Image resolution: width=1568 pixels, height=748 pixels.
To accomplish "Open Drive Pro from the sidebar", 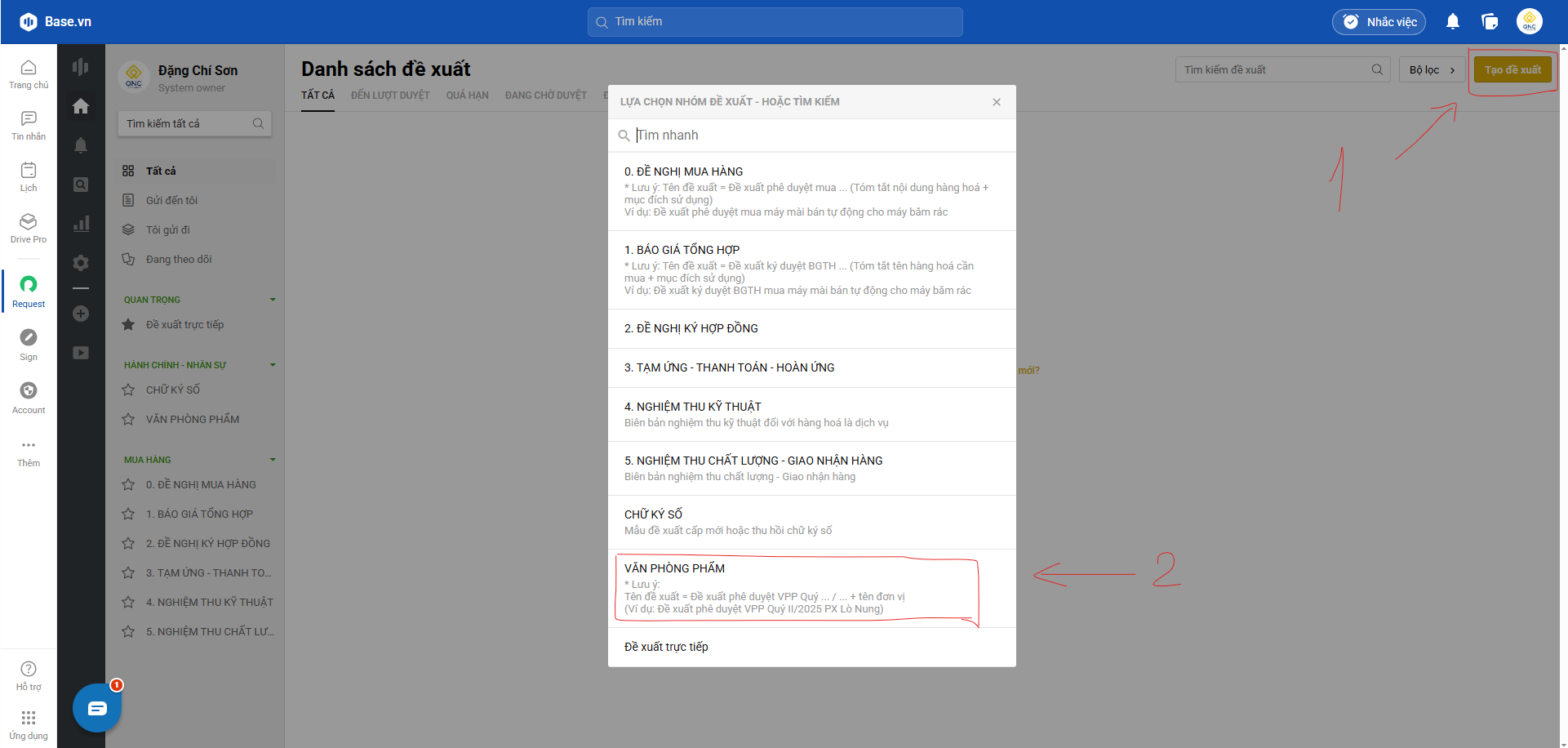I will pos(29,227).
